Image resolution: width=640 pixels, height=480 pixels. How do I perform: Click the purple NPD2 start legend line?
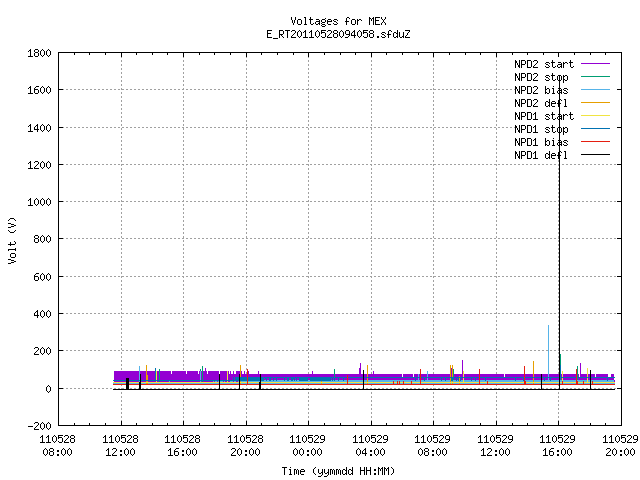click(x=596, y=64)
